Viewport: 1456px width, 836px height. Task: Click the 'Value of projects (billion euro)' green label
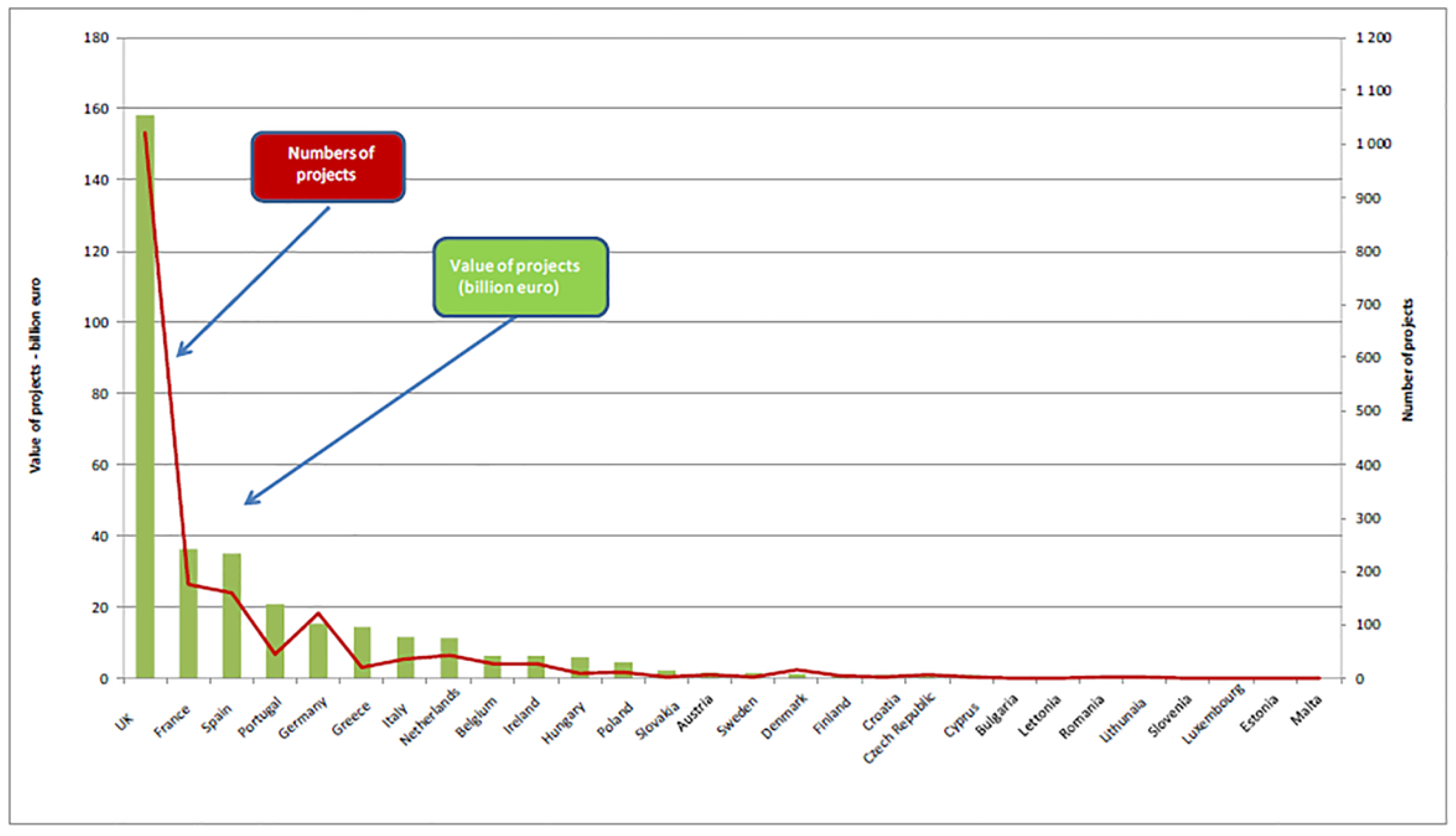coord(521,277)
